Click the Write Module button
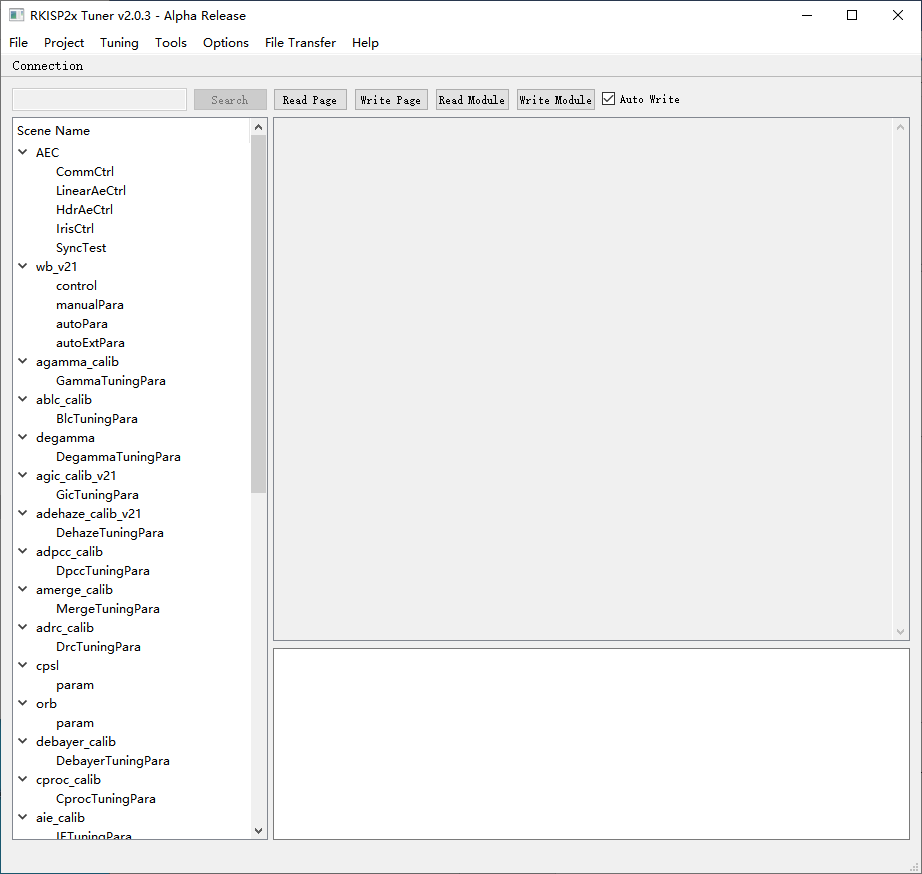 555,100
